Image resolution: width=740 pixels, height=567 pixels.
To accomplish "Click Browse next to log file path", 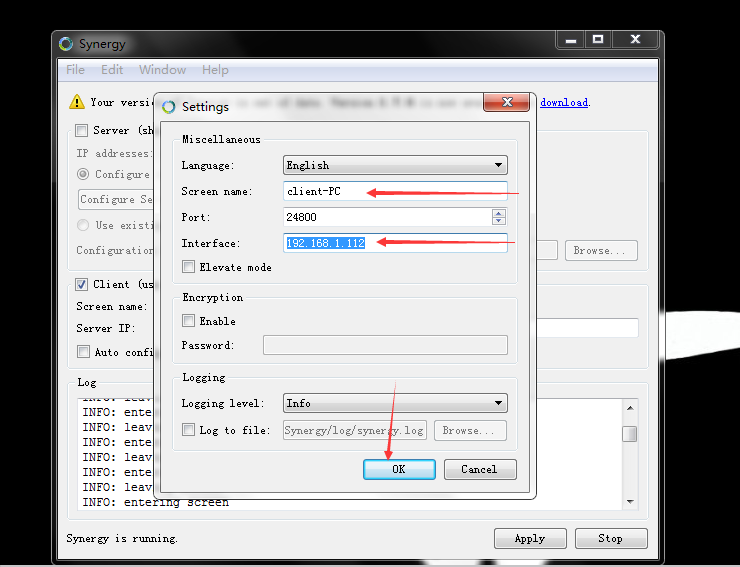I will click(470, 430).
